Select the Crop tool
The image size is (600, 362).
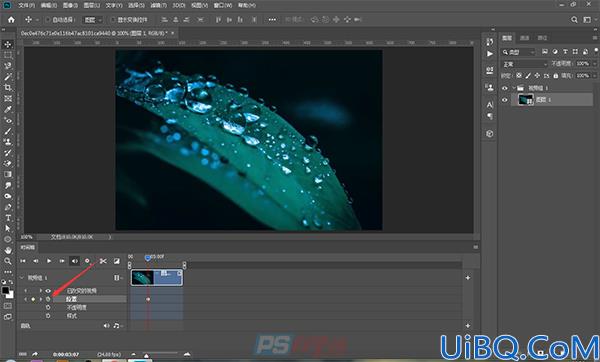coord(8,88)
